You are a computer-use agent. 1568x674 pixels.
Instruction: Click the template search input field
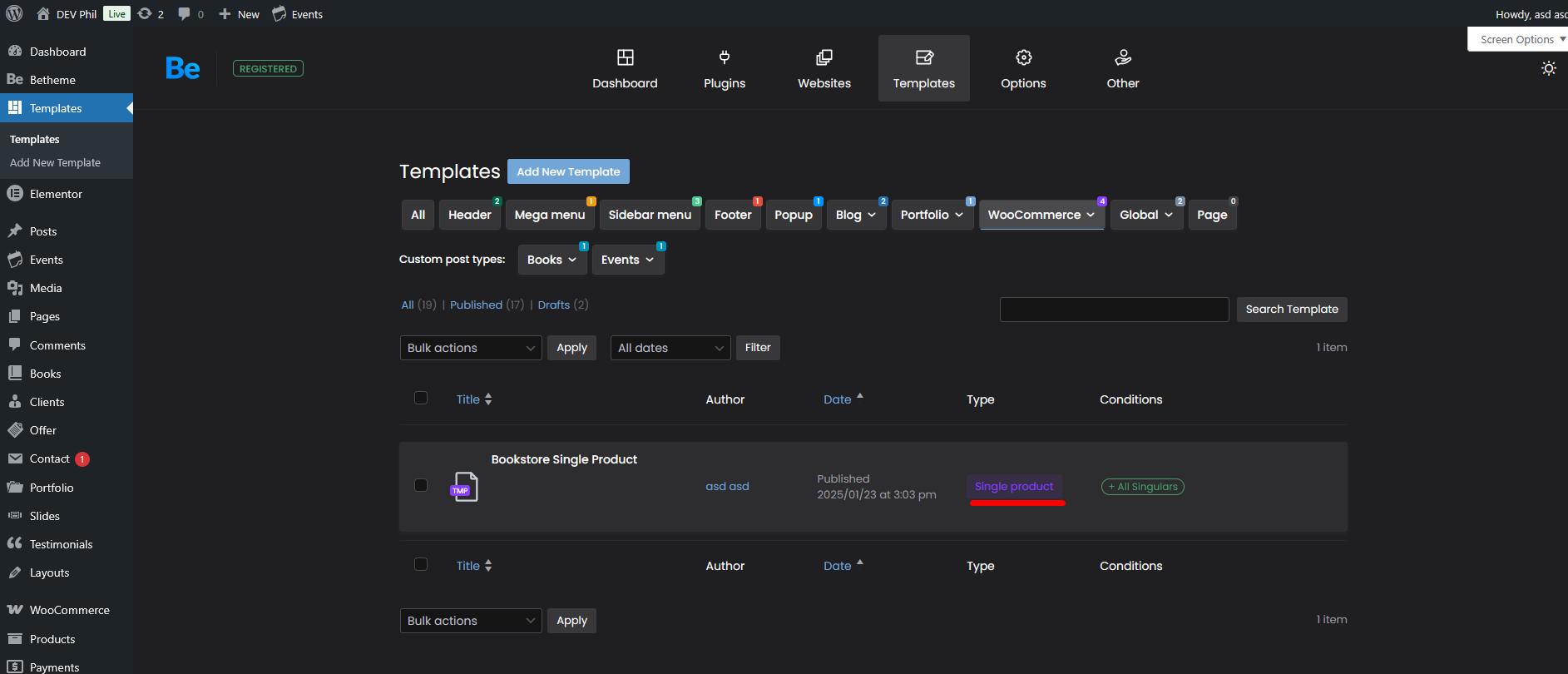[1114, 310]
